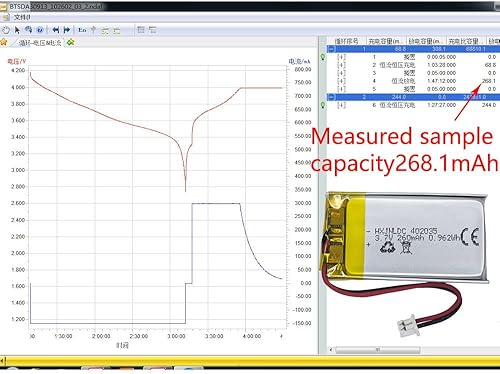Viewport: 500px width, 374px height.
Task: Click the green bulb icon beside cycle 1
Action: (x=323, y=57)
